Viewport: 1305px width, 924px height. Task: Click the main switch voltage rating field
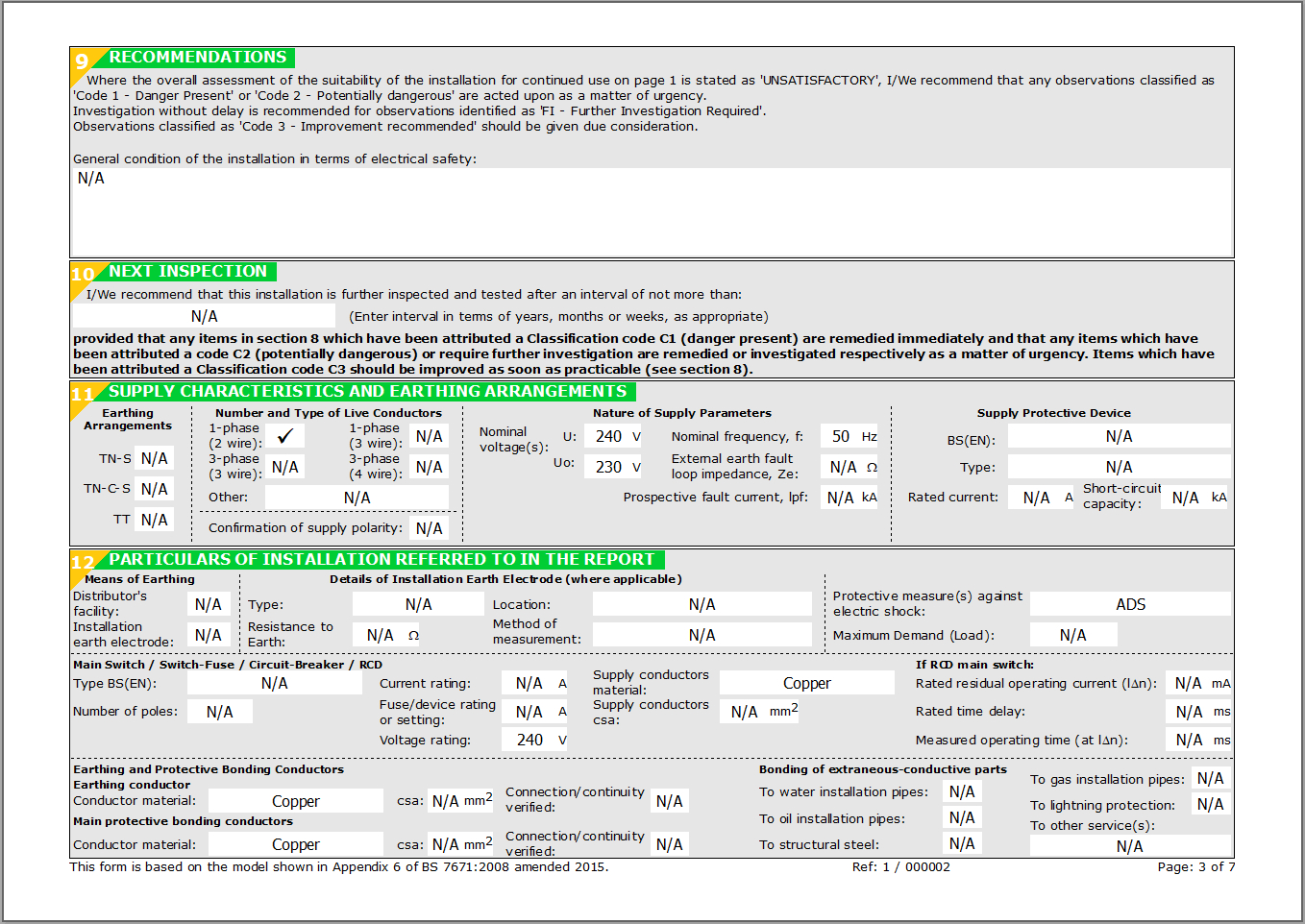(x=529, y=740)
